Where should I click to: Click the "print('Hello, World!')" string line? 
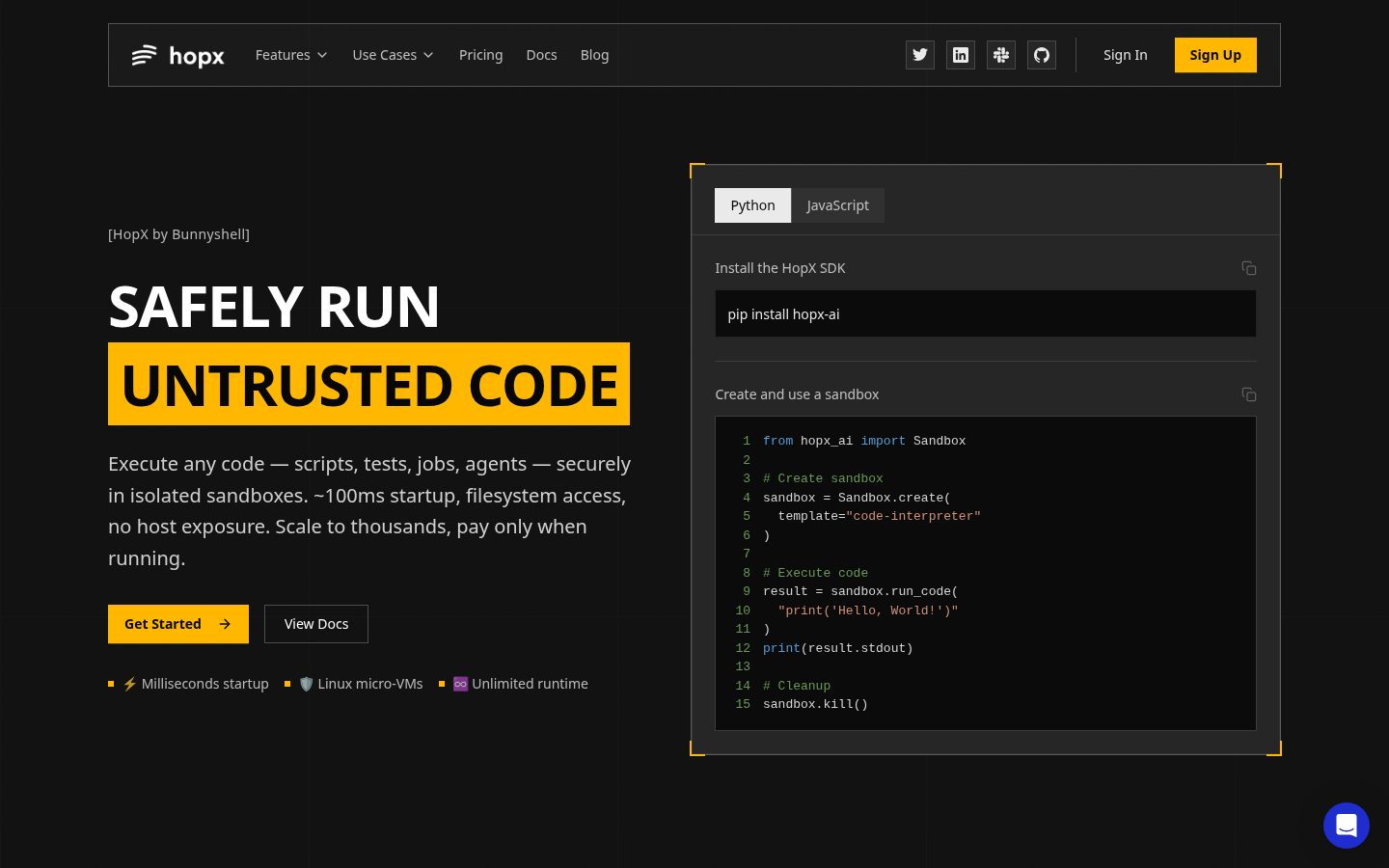click(867, 610)
